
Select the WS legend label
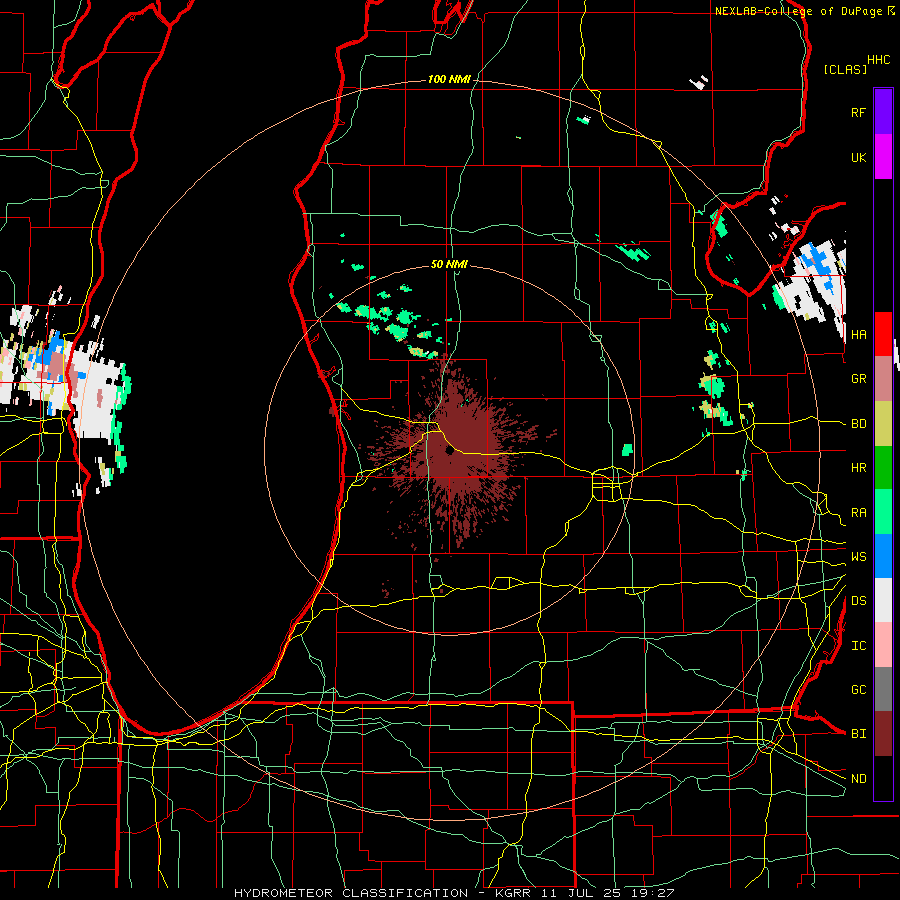click(x=858, y=557)
